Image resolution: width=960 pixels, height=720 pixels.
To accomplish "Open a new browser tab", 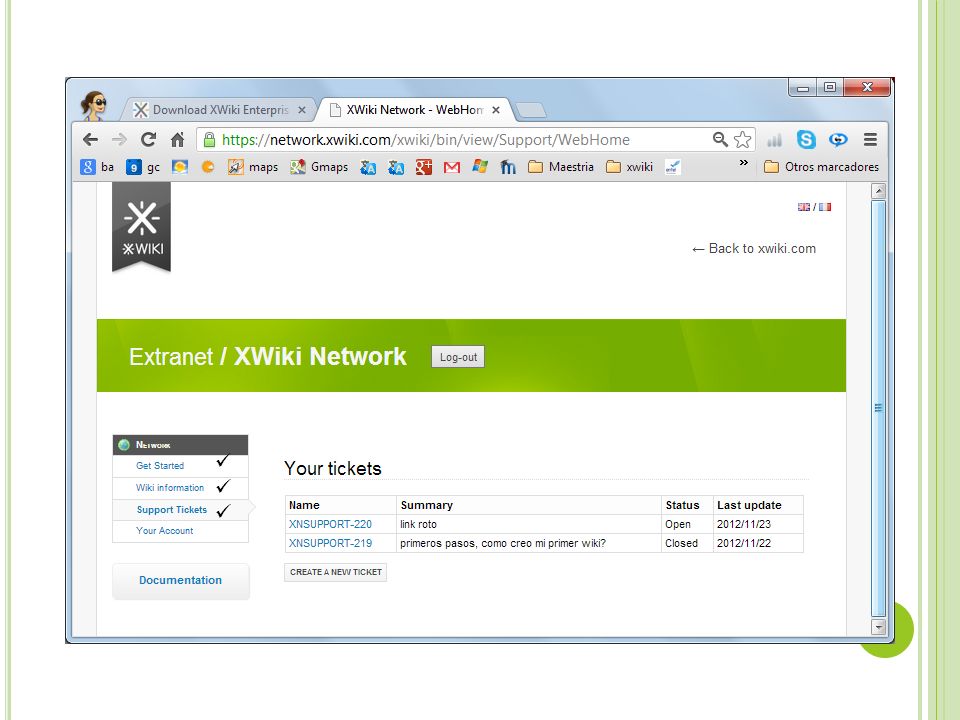I will coord(531,110).
